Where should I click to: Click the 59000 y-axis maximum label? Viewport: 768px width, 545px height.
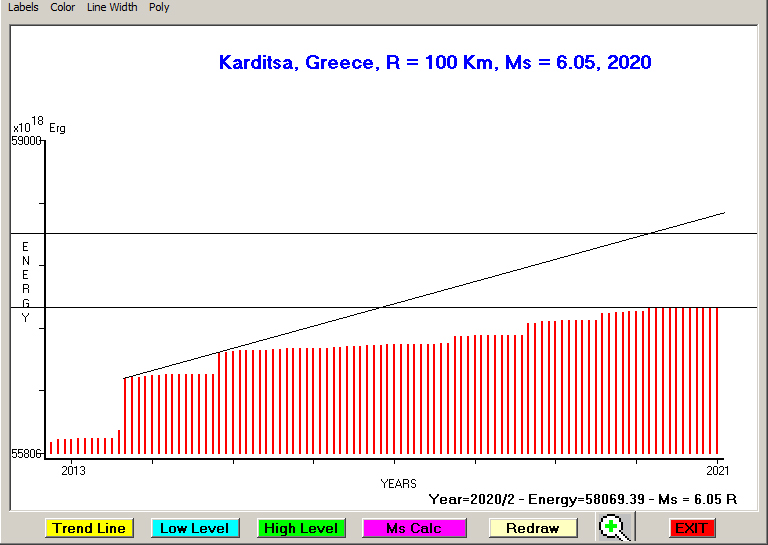pos(26,141)
